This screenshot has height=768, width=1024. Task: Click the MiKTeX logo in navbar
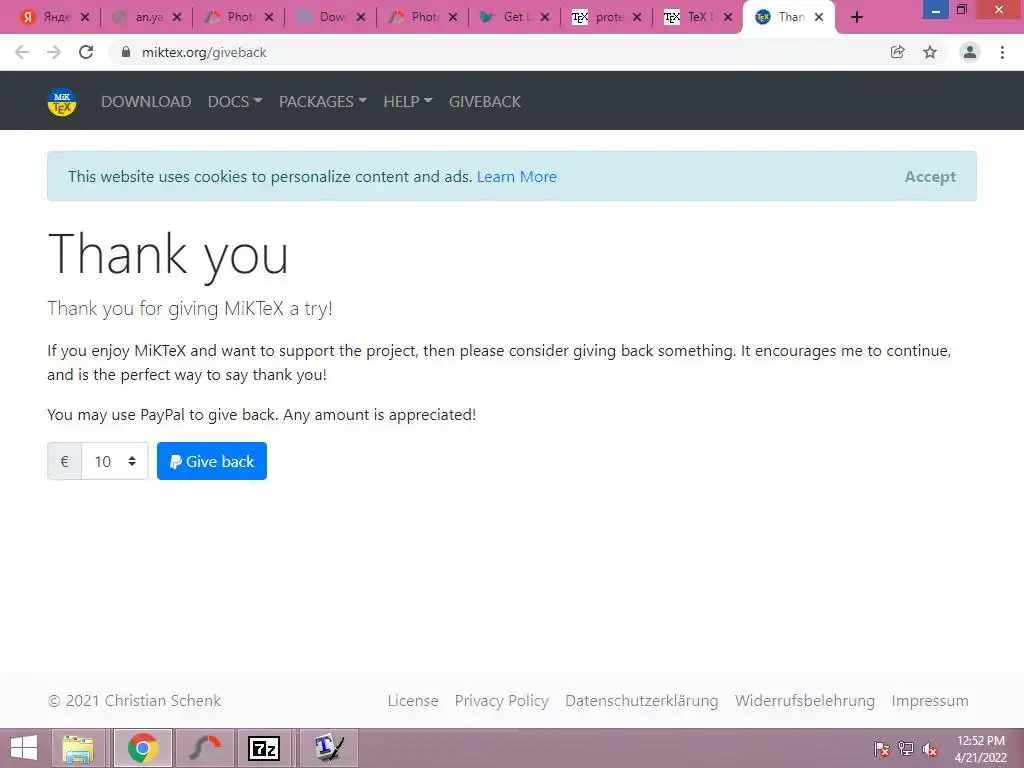tap(62, 102)
